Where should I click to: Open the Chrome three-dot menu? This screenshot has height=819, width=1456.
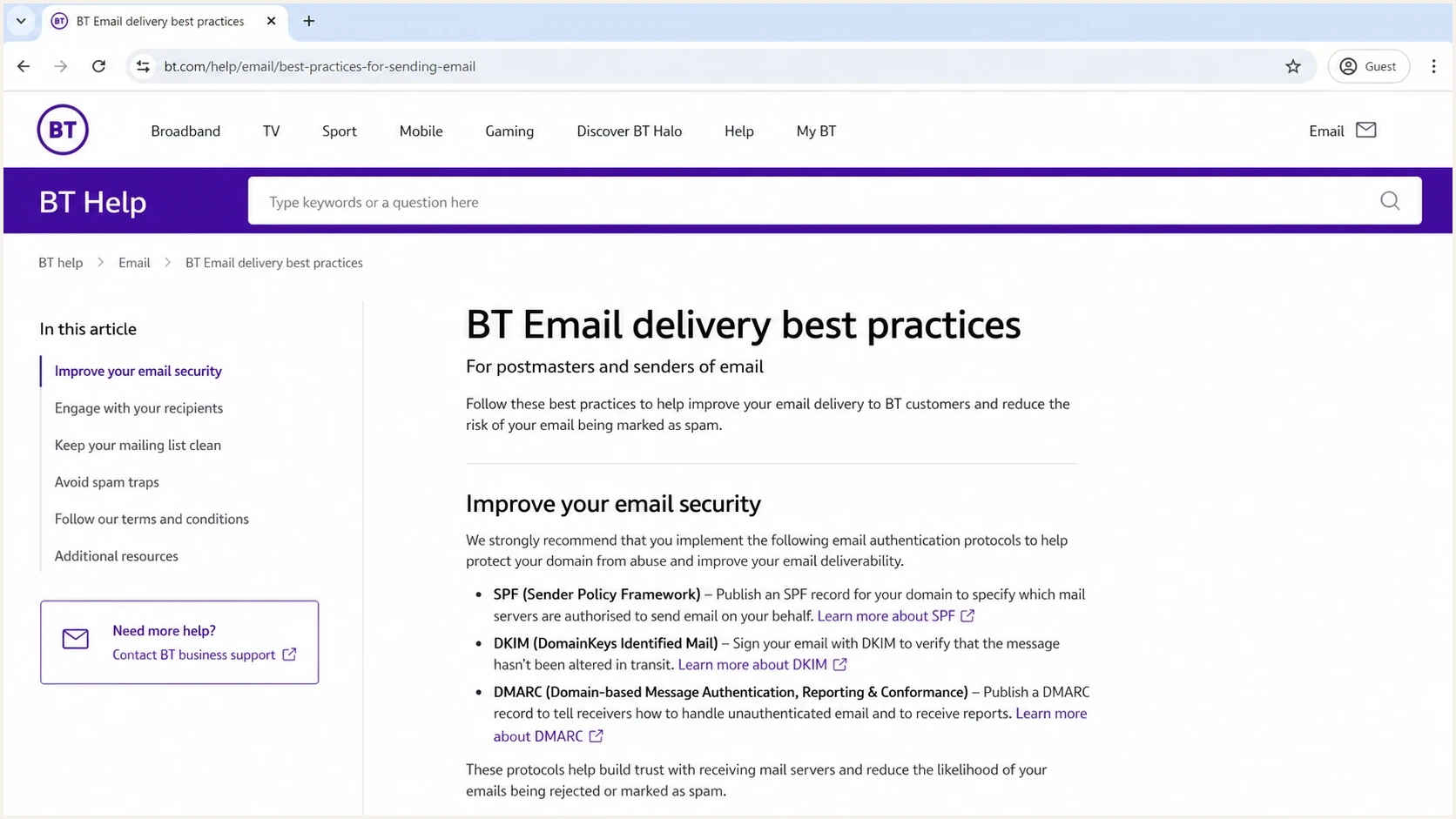click(x=1433, y=66)
